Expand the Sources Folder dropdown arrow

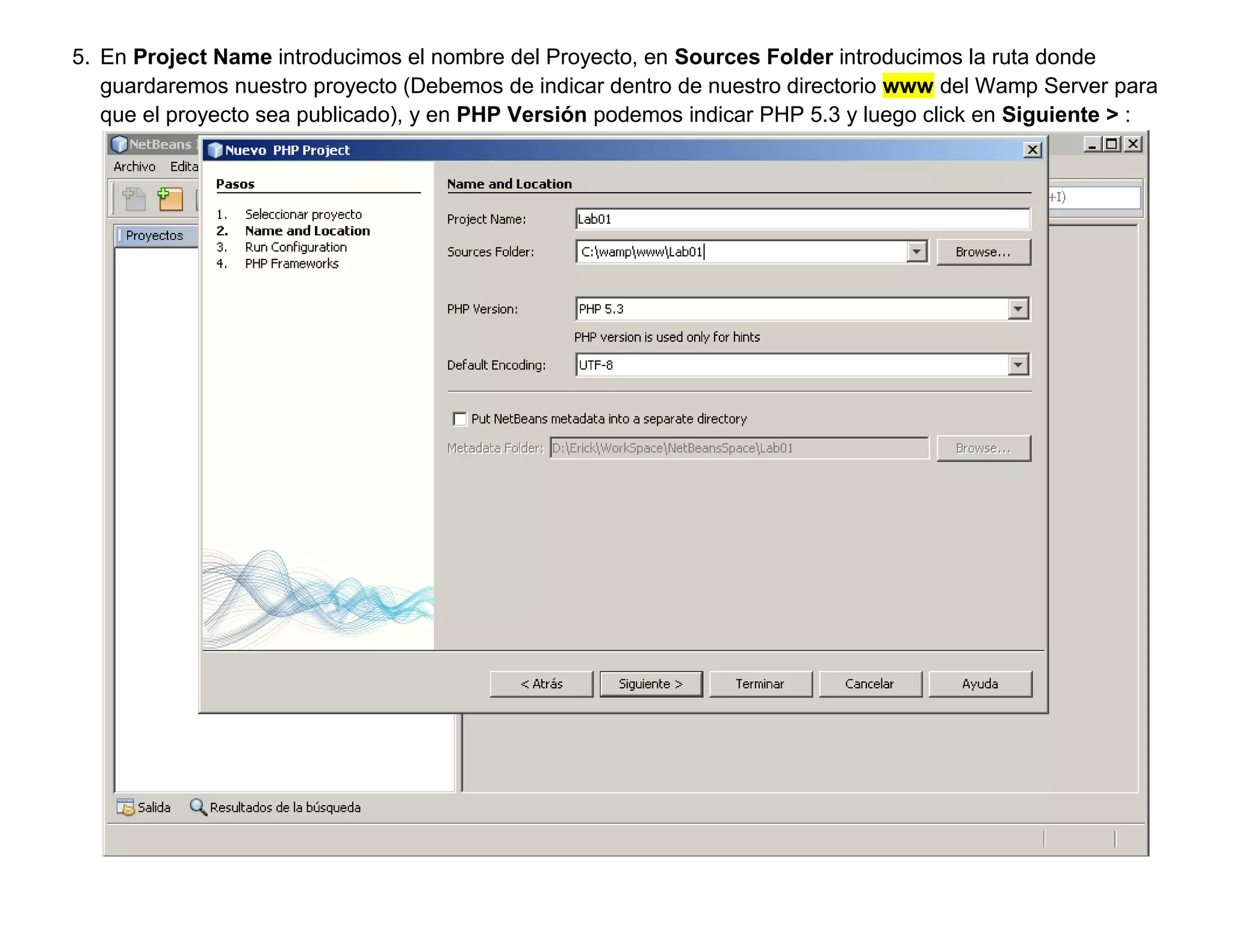tap(916, 252)
